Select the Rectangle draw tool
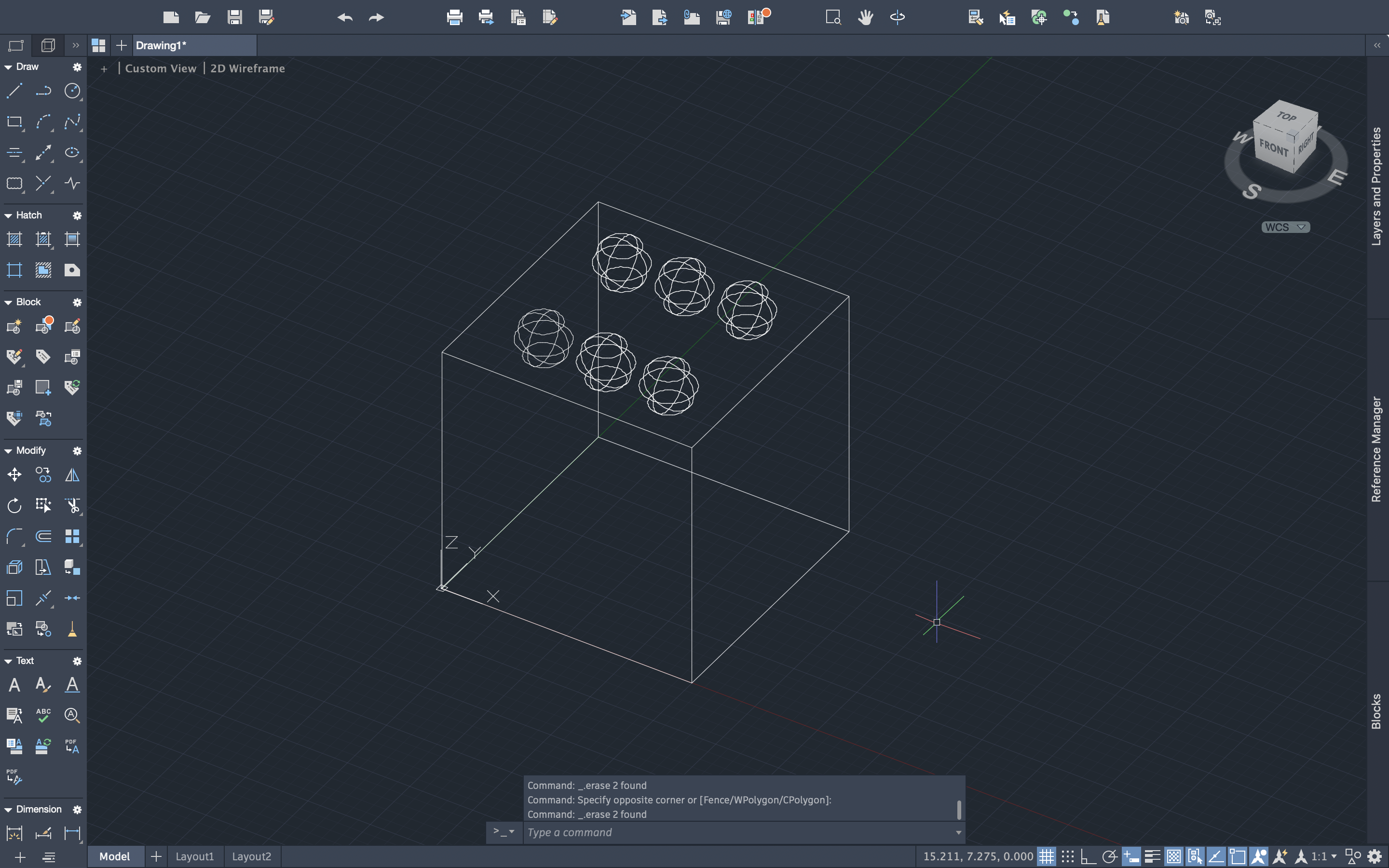Image resolution: width=1389 pixels, height=868 pixels. pos(14,122)
